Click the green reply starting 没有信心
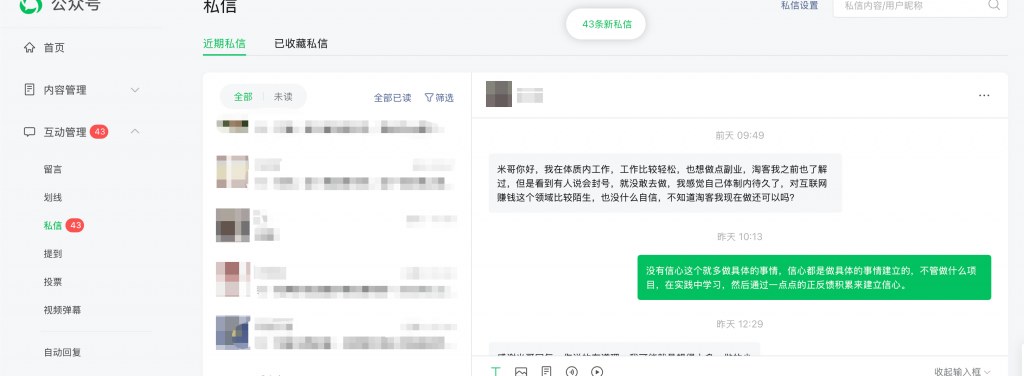Screen dimensions: 1024x376 pos(814,277)
